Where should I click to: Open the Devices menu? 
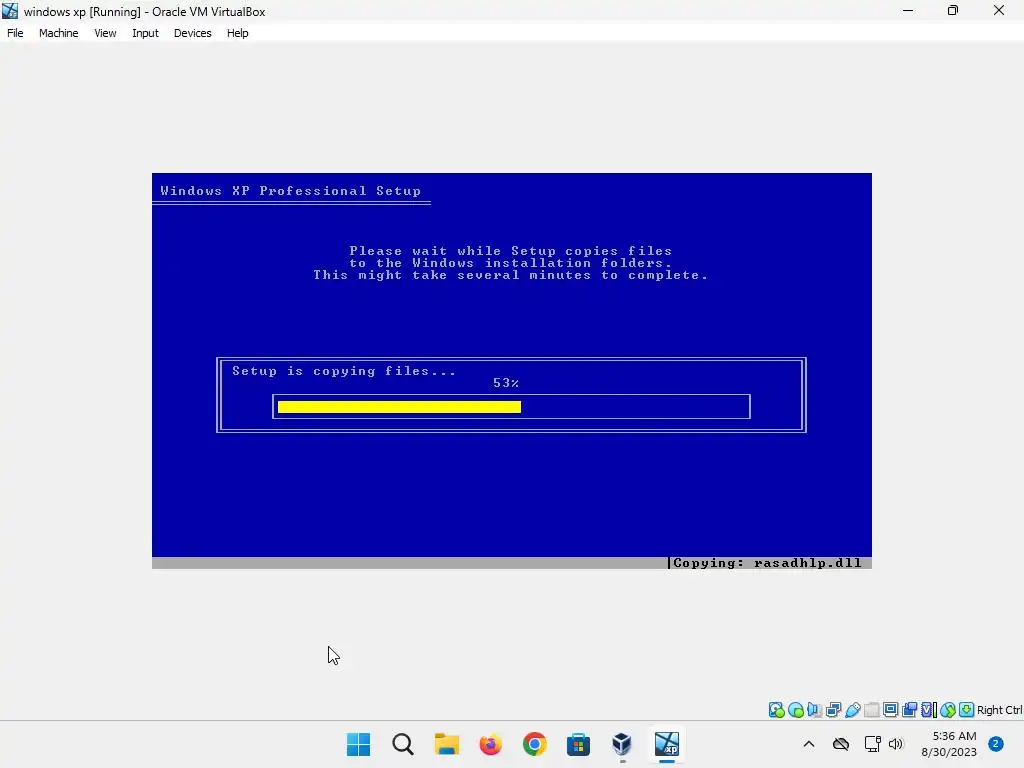click(x=192, y=33)
